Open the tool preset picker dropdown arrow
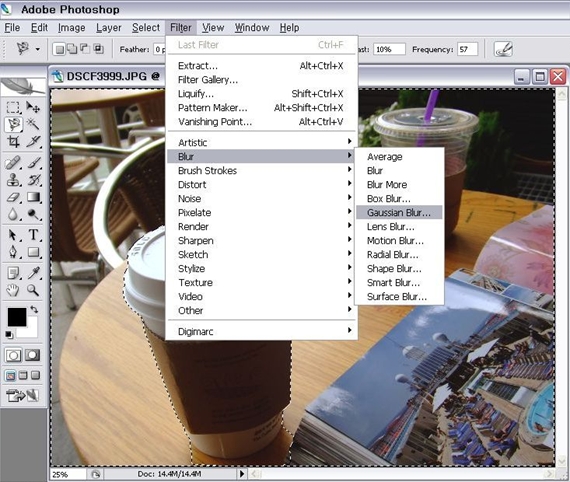The image size is (570, 482). pyautogui.click(x=37, y=49)
